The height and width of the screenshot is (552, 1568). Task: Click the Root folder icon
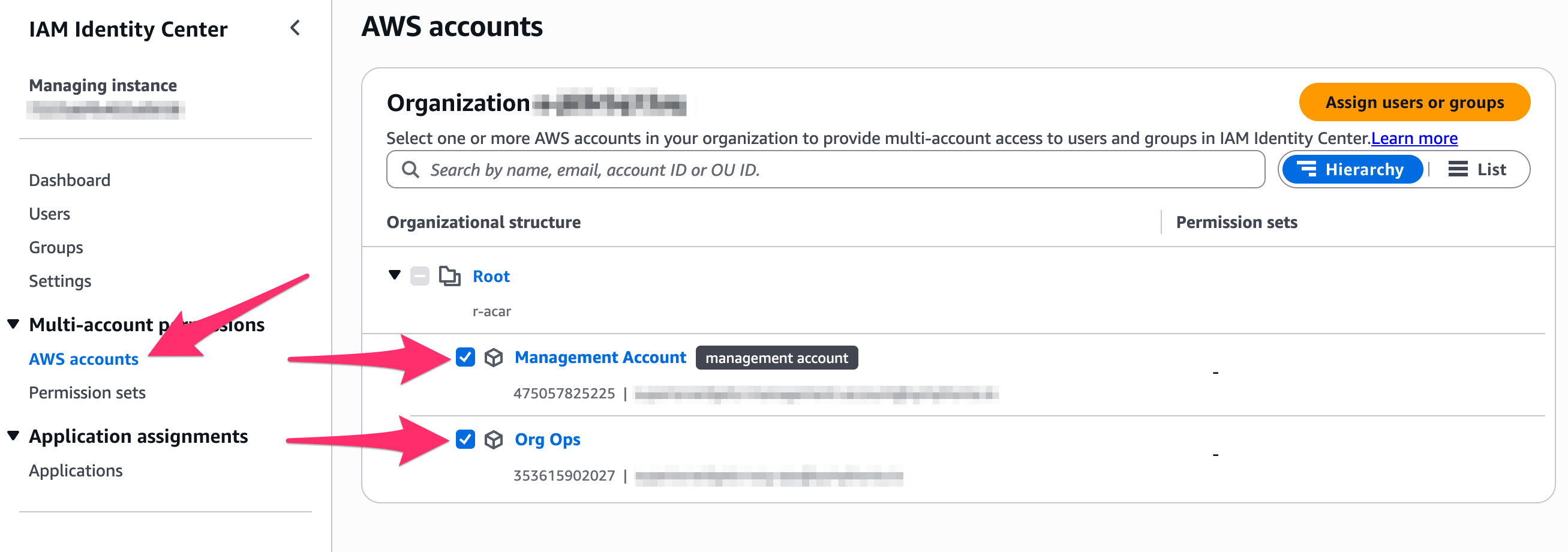click(450, 277)
